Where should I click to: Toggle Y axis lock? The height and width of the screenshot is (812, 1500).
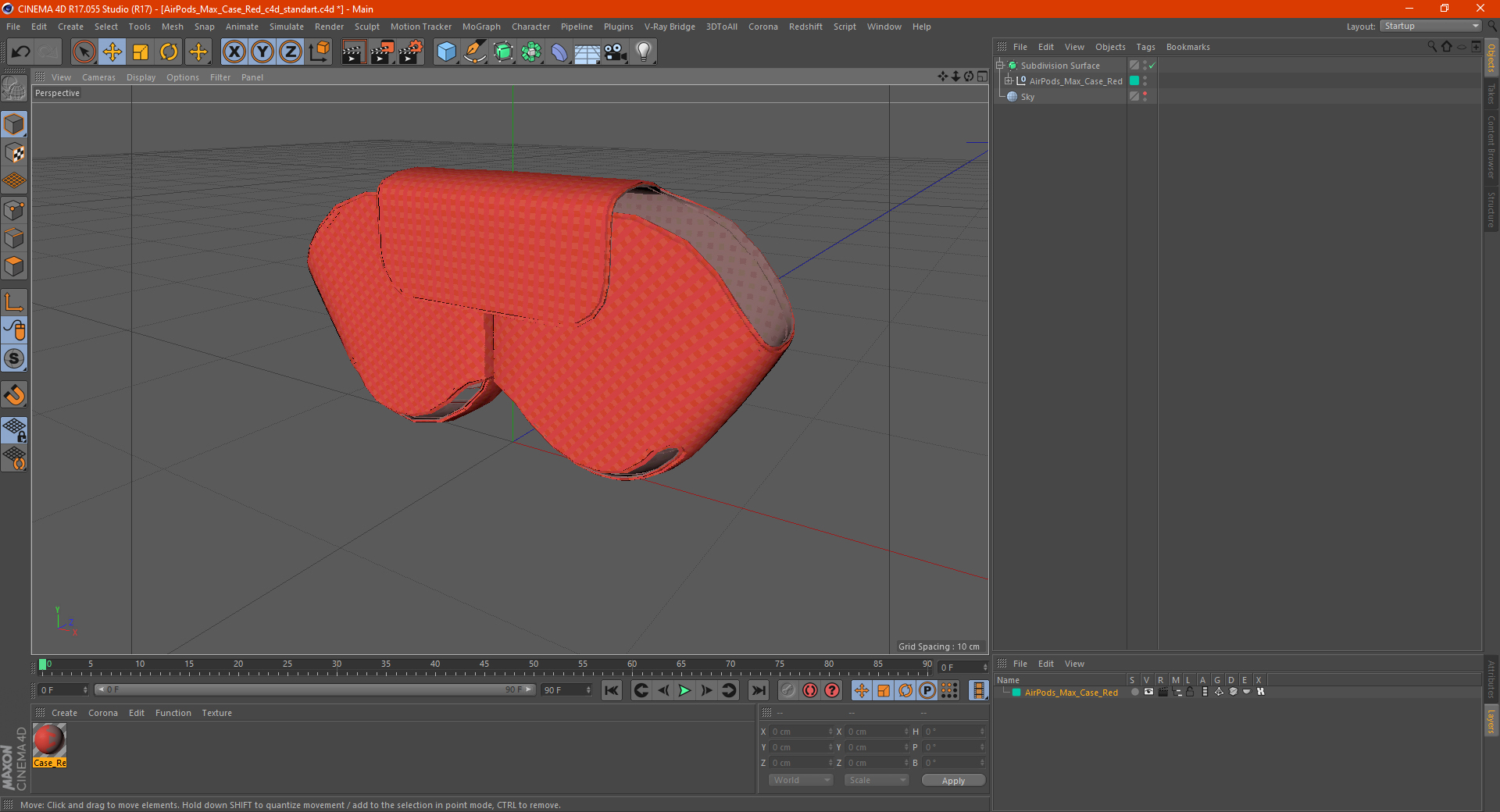[x=262, y=52]
